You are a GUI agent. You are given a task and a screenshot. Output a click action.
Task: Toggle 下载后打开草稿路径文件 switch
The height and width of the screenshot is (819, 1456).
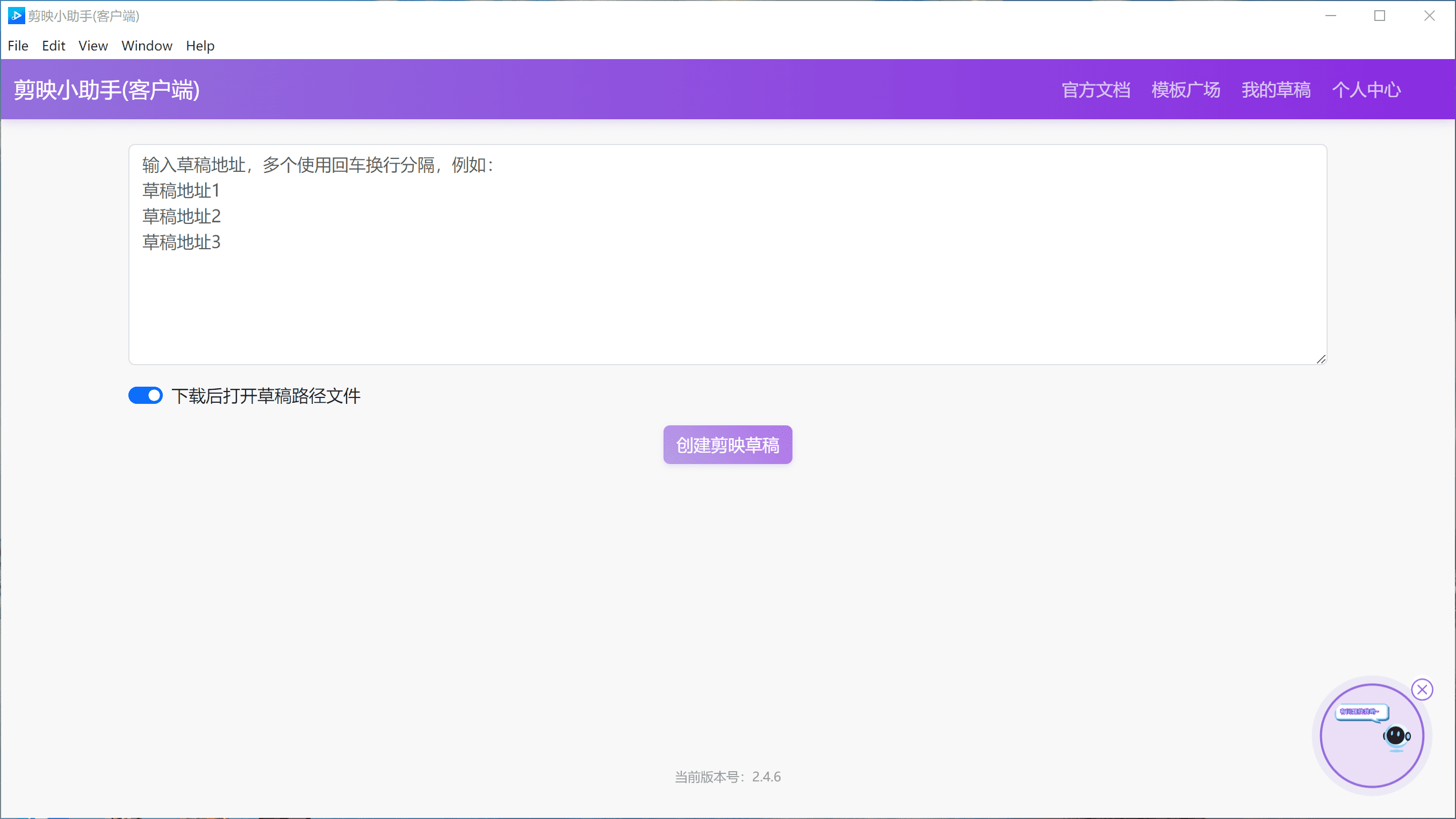click(x=145, y=395)
